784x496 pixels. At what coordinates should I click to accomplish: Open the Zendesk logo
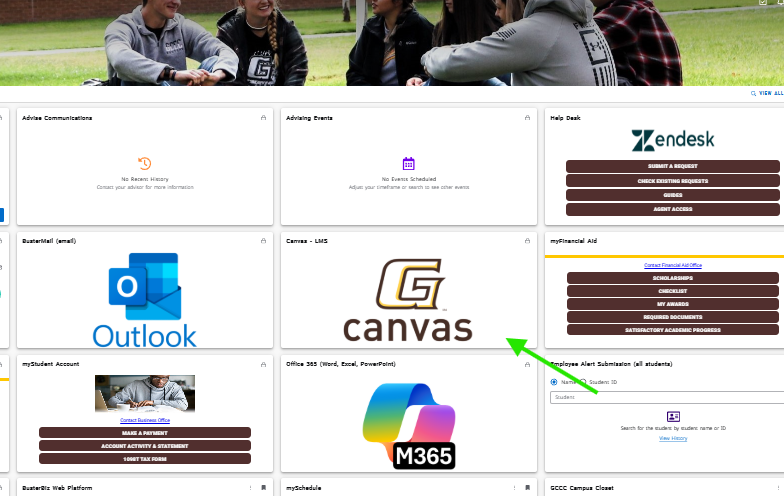point(672,140)
